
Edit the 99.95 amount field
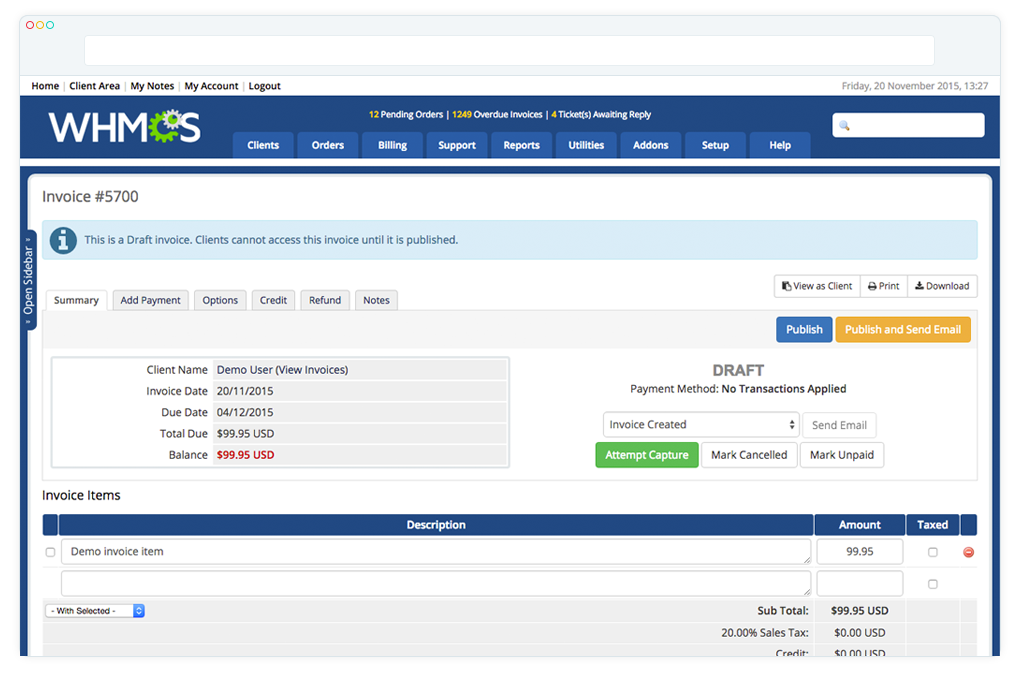859,551
